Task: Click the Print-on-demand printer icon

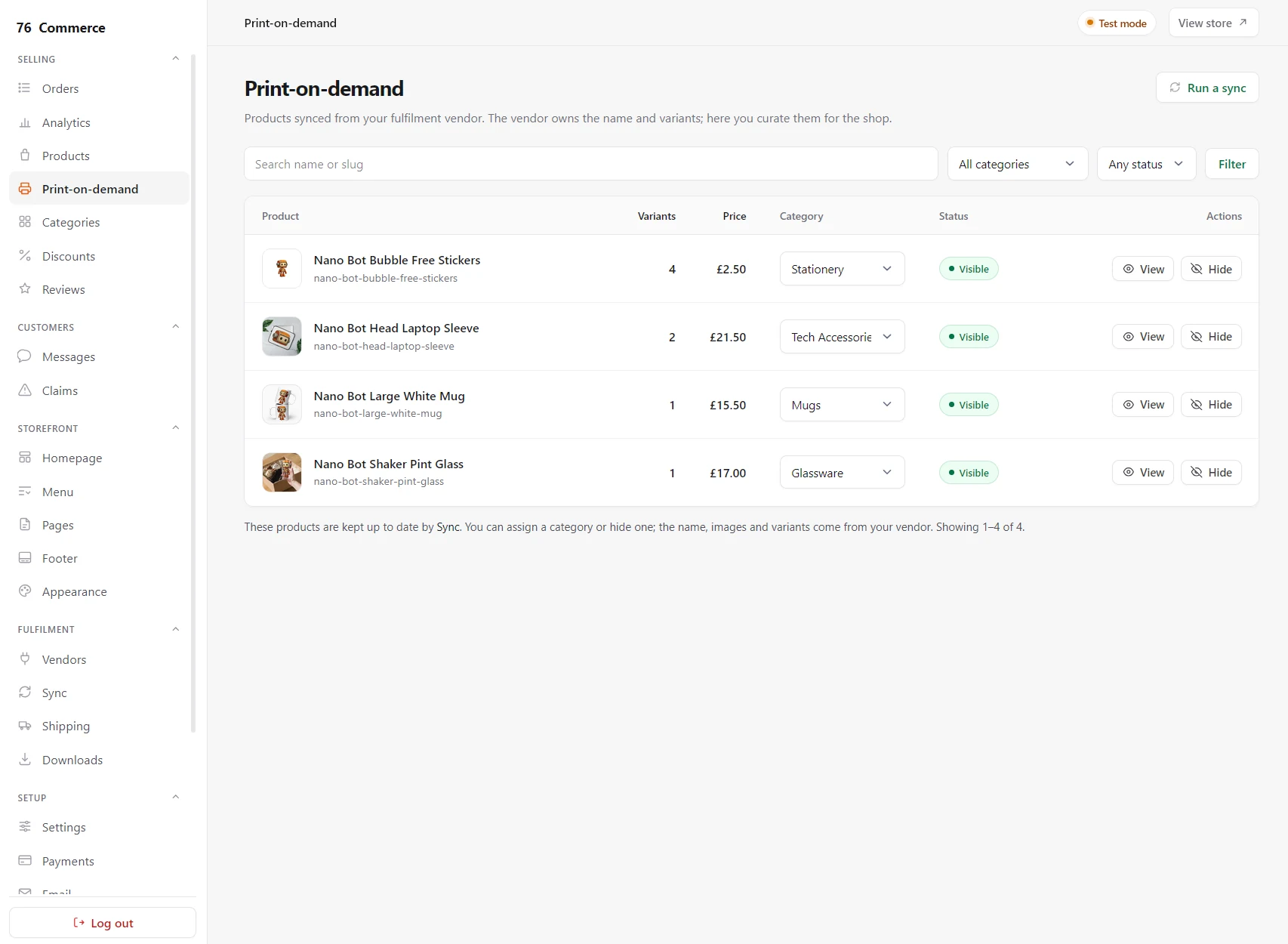Action: pos(25,189)
